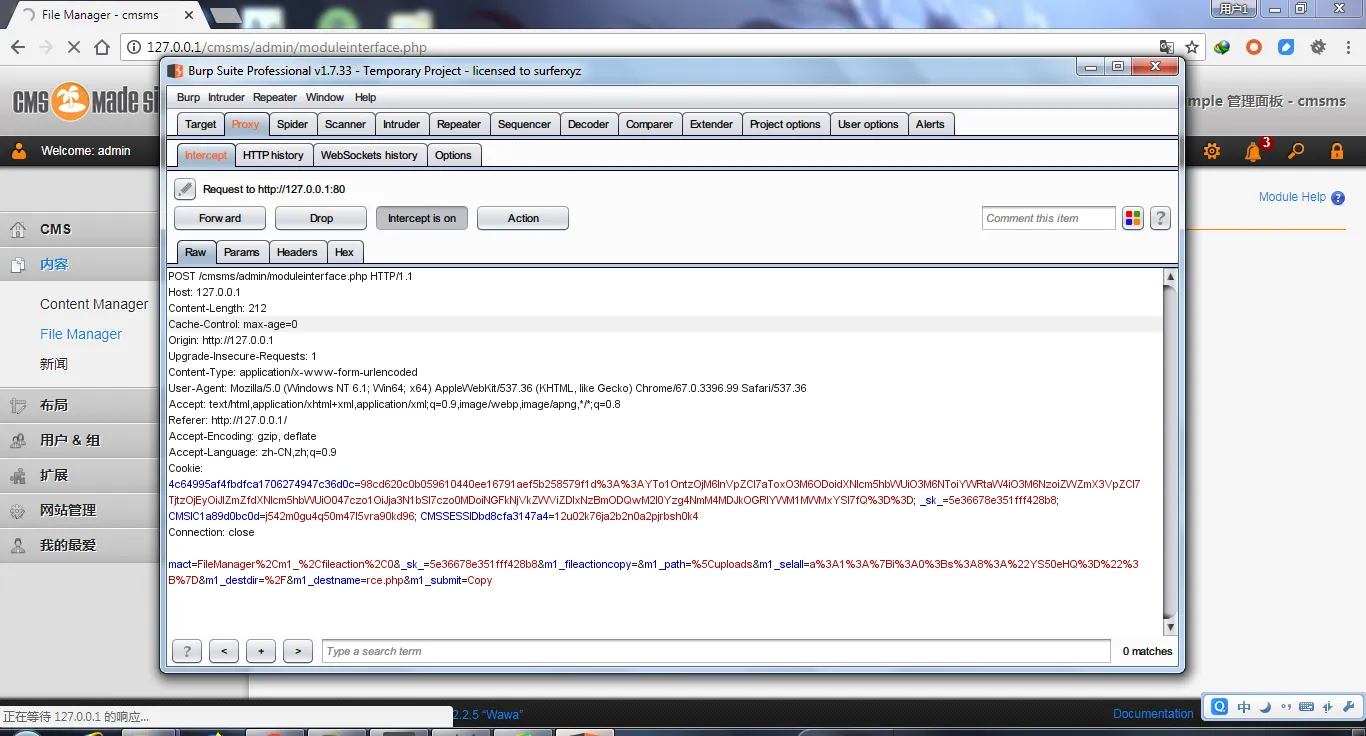This screenshot has width=1366, height=736.
Task: Expand the 布局 section in CMS sidebar
Action: point(54,405)
